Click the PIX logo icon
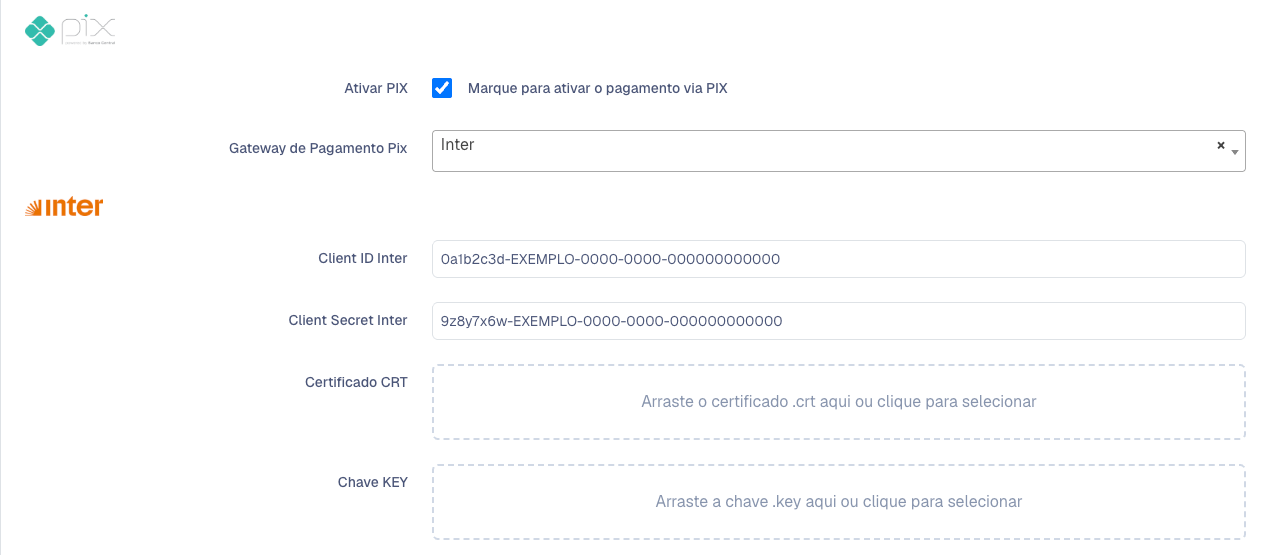Screen dimensions: 1271x555 click(x=70, y=31)
